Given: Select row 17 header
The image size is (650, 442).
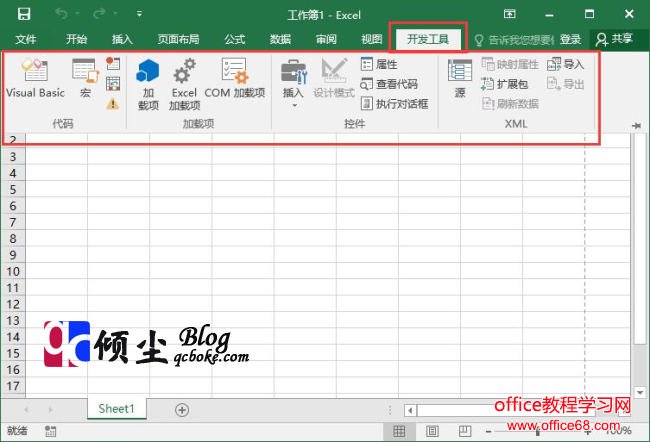Looking at the screenshot, I should (13, 386).
